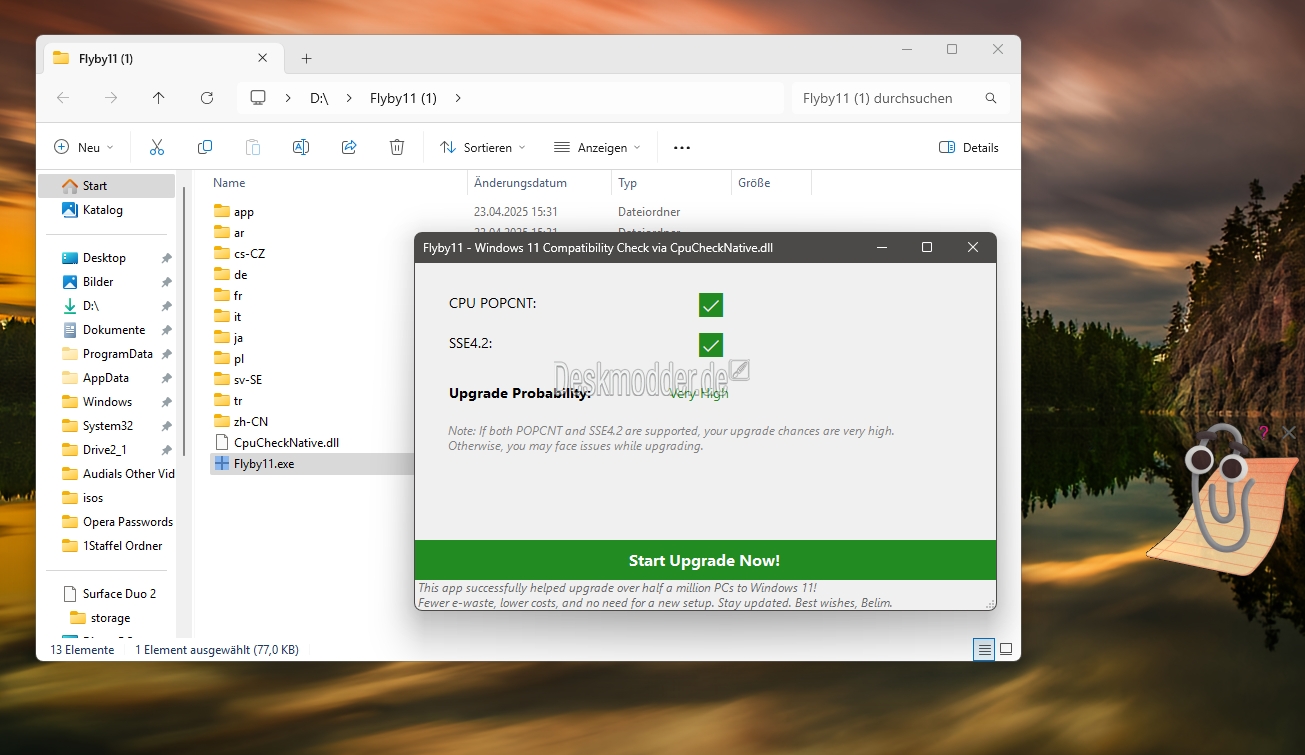Viewport: 1305px width, 755px height.
Task: Maximize the Flyby11 compatibility check window
Action: (927, 247)
